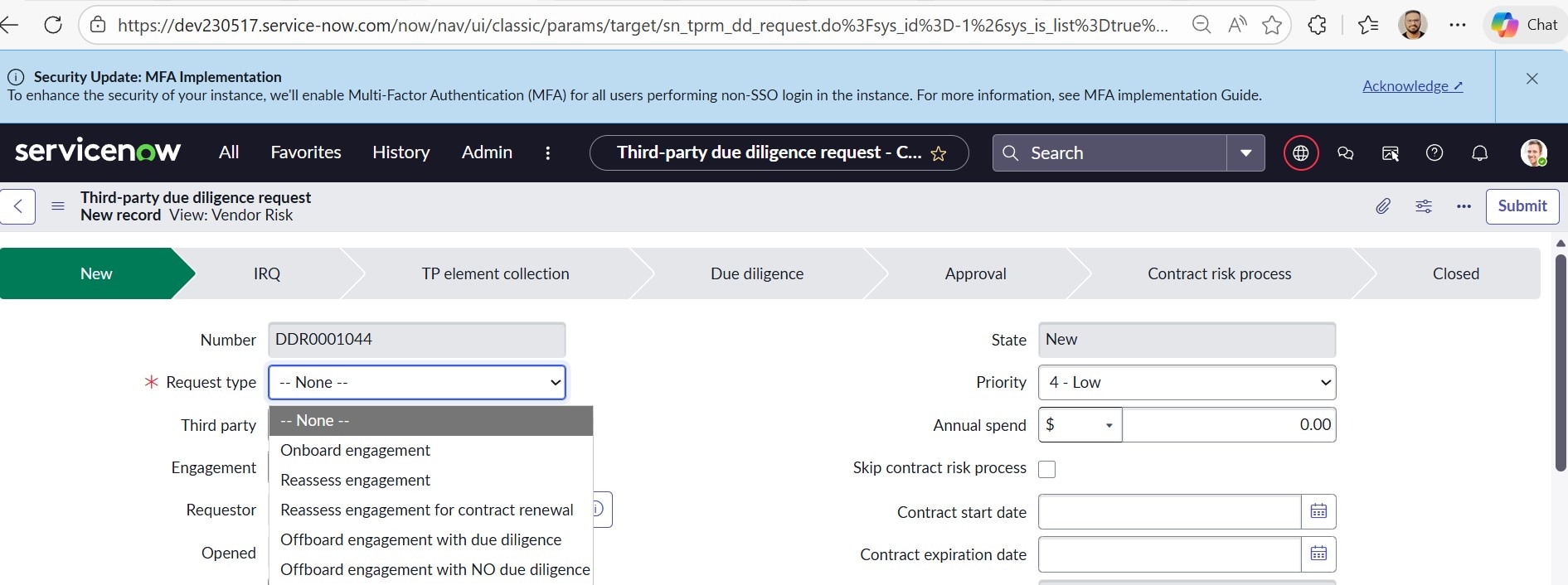The height and width of the screenshot is (585, 1568).
Task: Open browser favorites list icon
Action: pyautogui.click(x=1368, y=25)
